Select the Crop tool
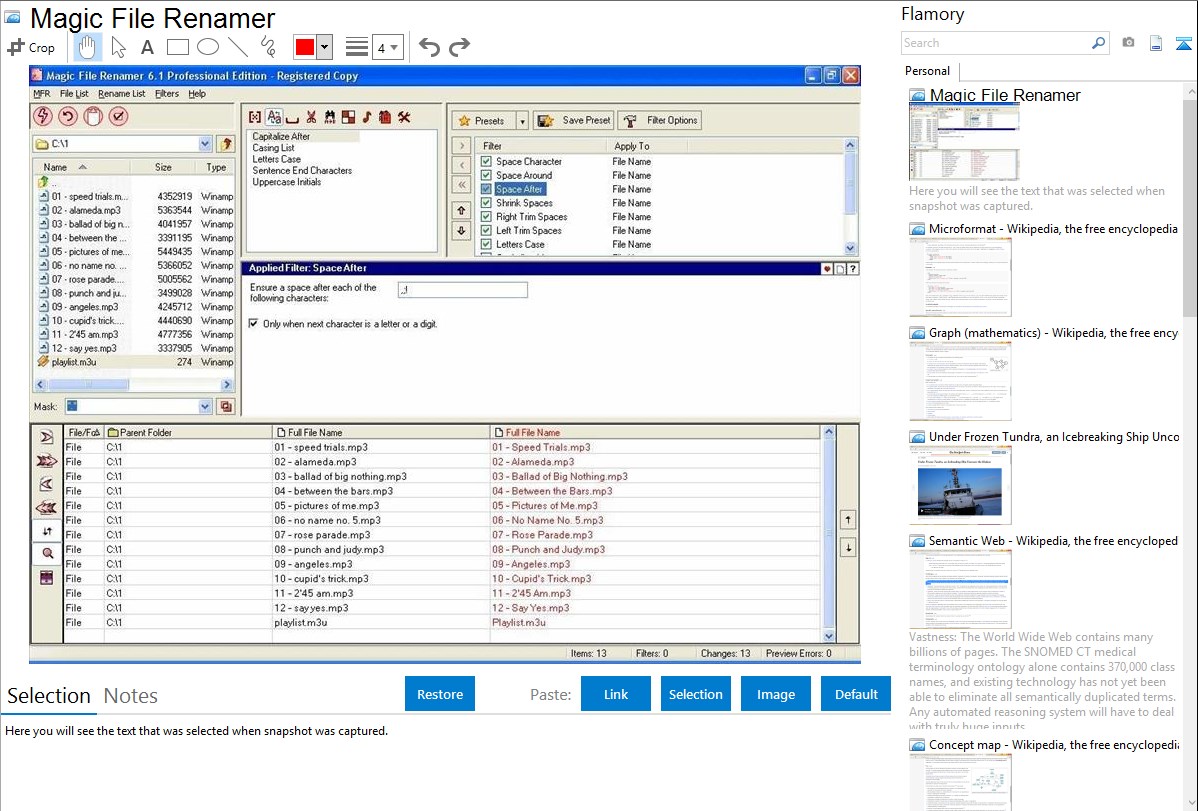The height and width of the screenshot is (811, 1198). pos(31,47)
